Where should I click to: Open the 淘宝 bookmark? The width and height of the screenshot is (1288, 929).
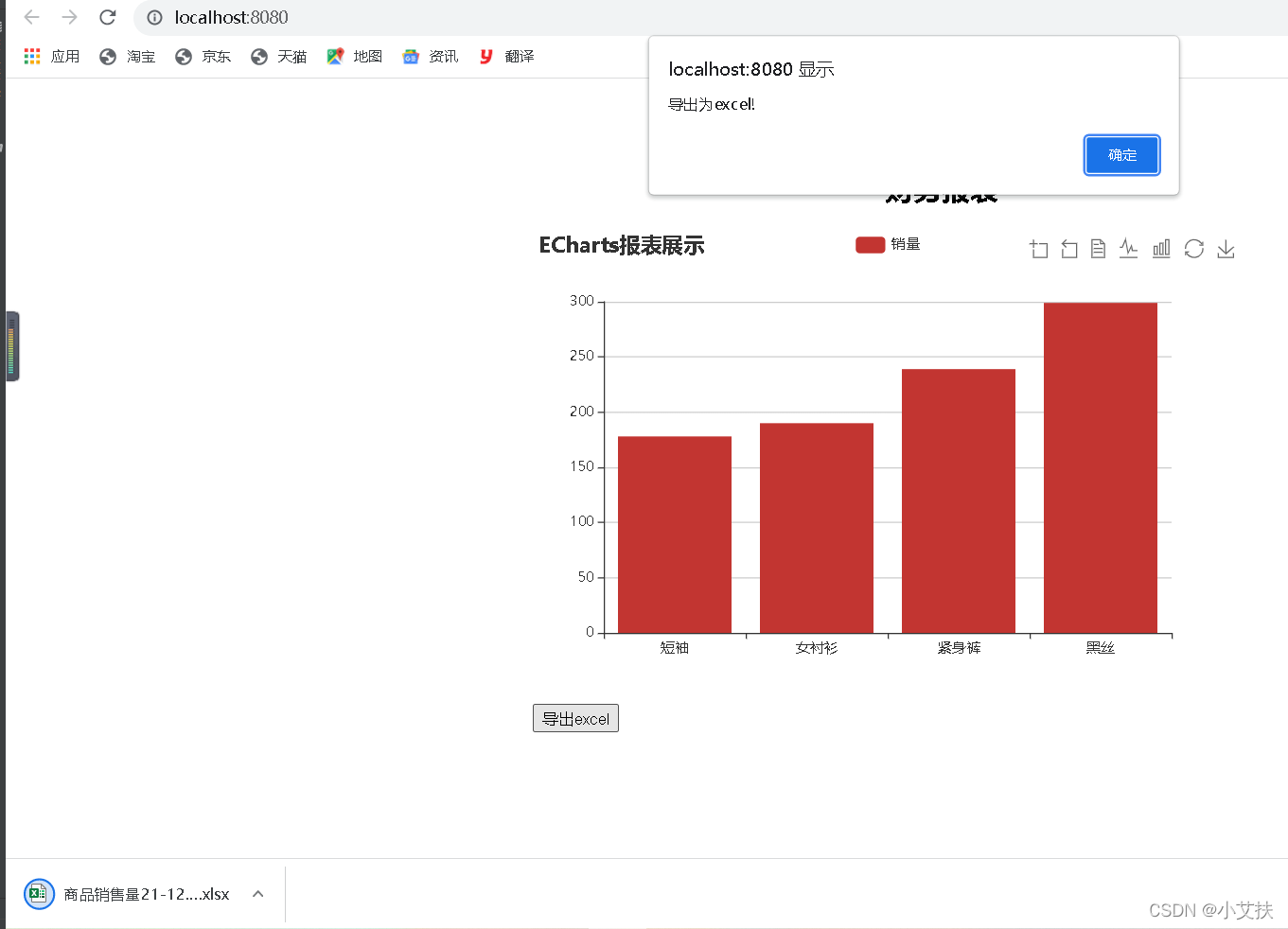pyautogui.click(x=128, y=57)
